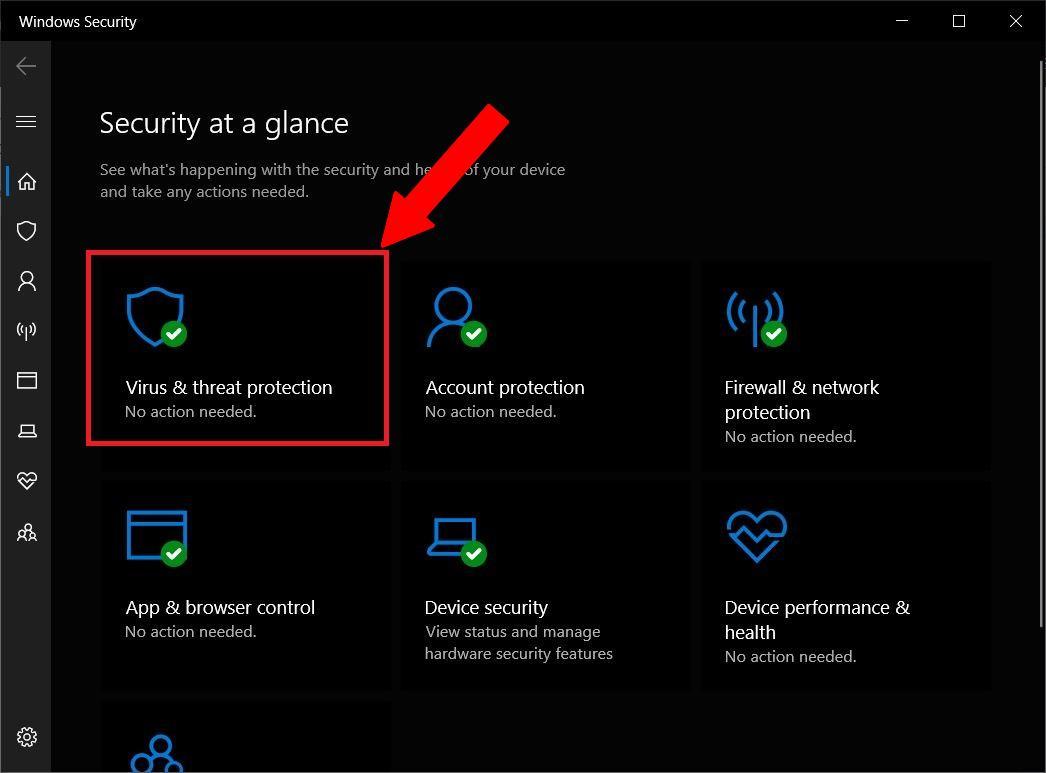Open Virus & threat protection shield in sidebar

coord(27,231)
